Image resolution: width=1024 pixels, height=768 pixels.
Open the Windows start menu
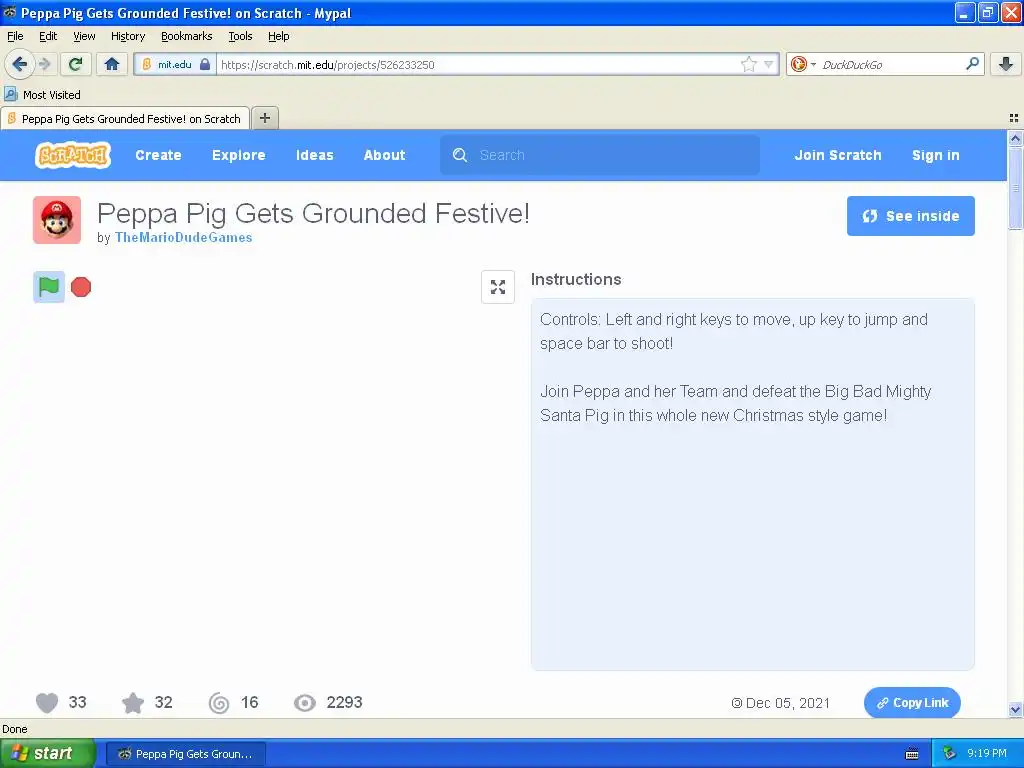(47, 754)
